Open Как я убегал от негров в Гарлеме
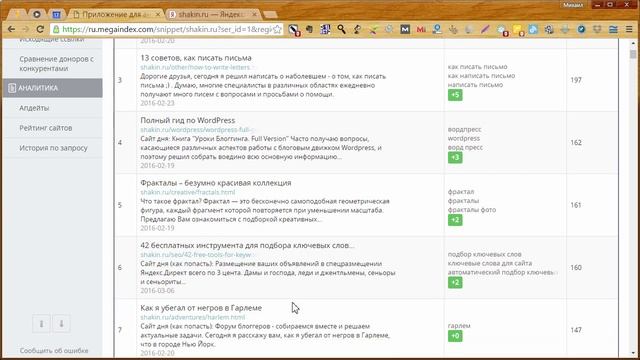Image resolution: width=640 pixels, height=360 pixels. click(x=201, y=308)
